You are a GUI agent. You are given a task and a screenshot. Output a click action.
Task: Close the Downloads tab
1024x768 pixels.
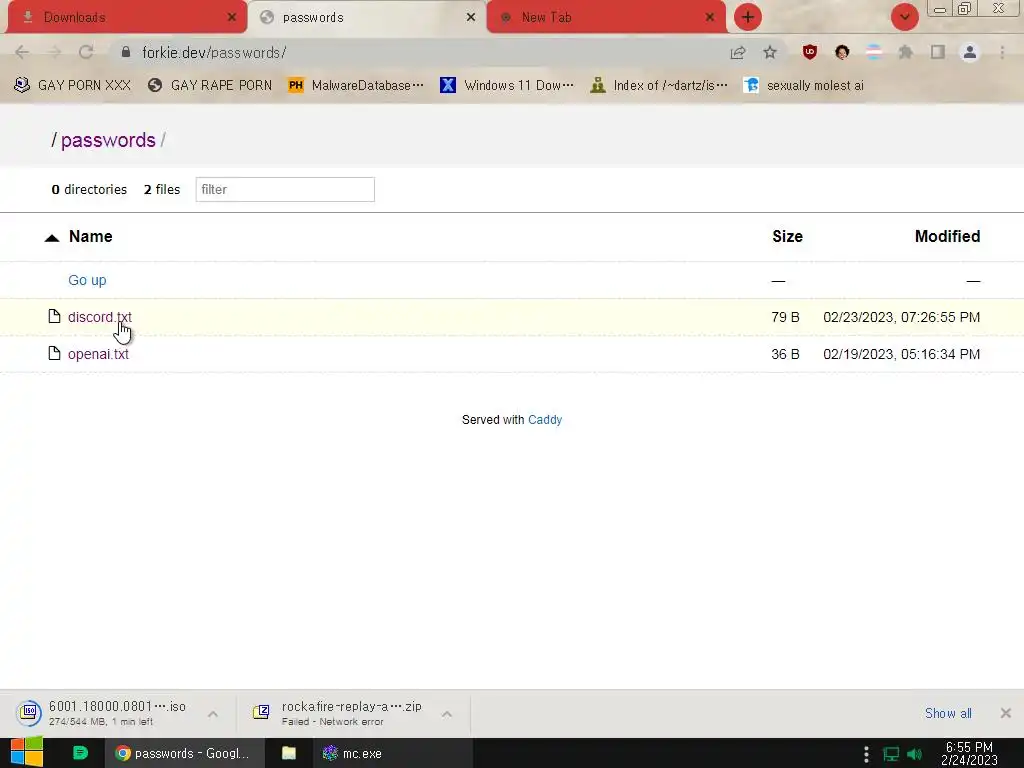pyautogui.click(x=231, y=18)
